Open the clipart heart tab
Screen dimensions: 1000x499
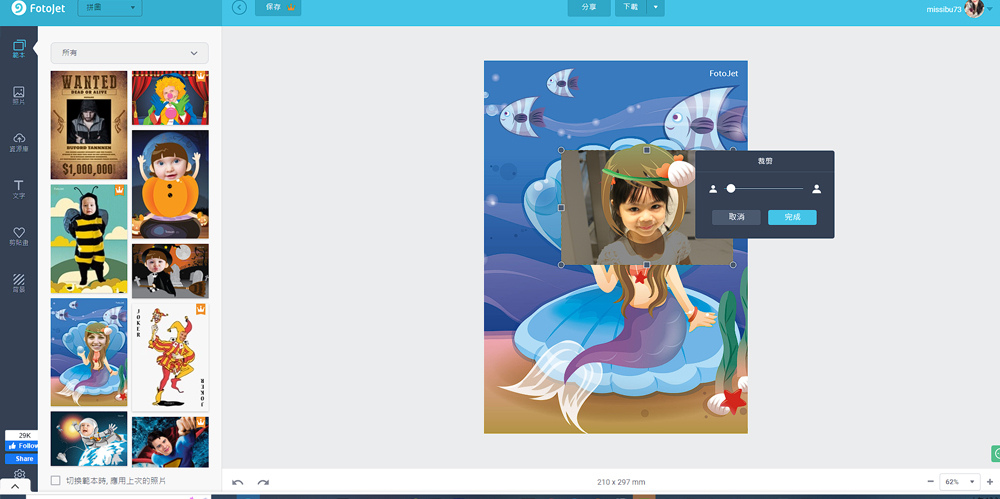(x=19, y=236)
